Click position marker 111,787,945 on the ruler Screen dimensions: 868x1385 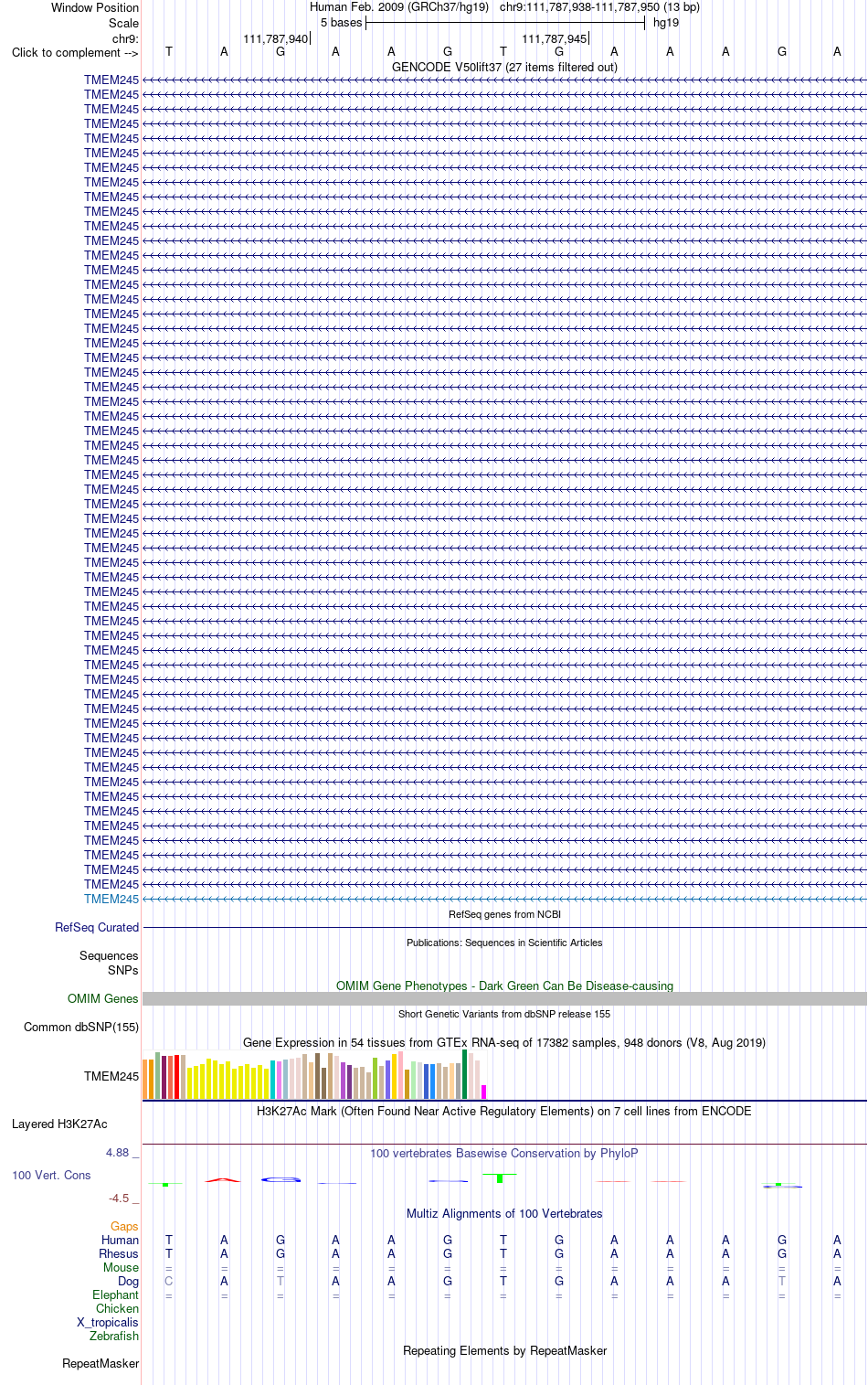tap(555, 38)
